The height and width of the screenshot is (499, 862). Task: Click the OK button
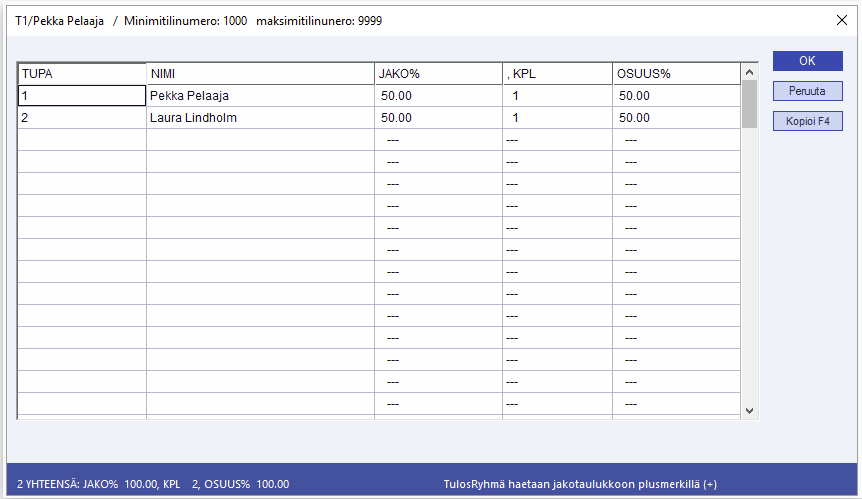[x=807, y=61]
